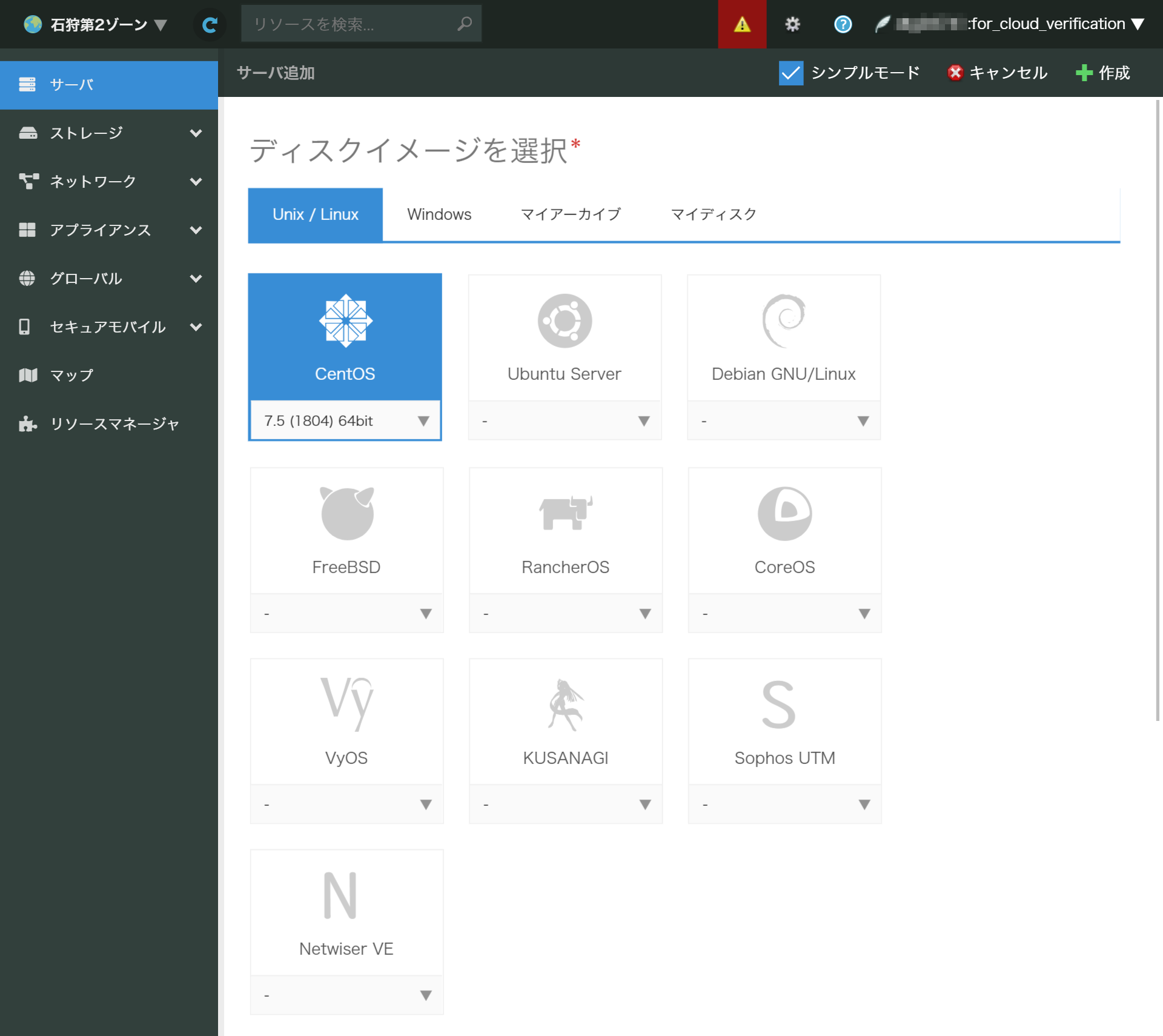The height and width of the screenshot is (1036, 1163).
Task: Select the CoreOS image
Action: (784, 530)
